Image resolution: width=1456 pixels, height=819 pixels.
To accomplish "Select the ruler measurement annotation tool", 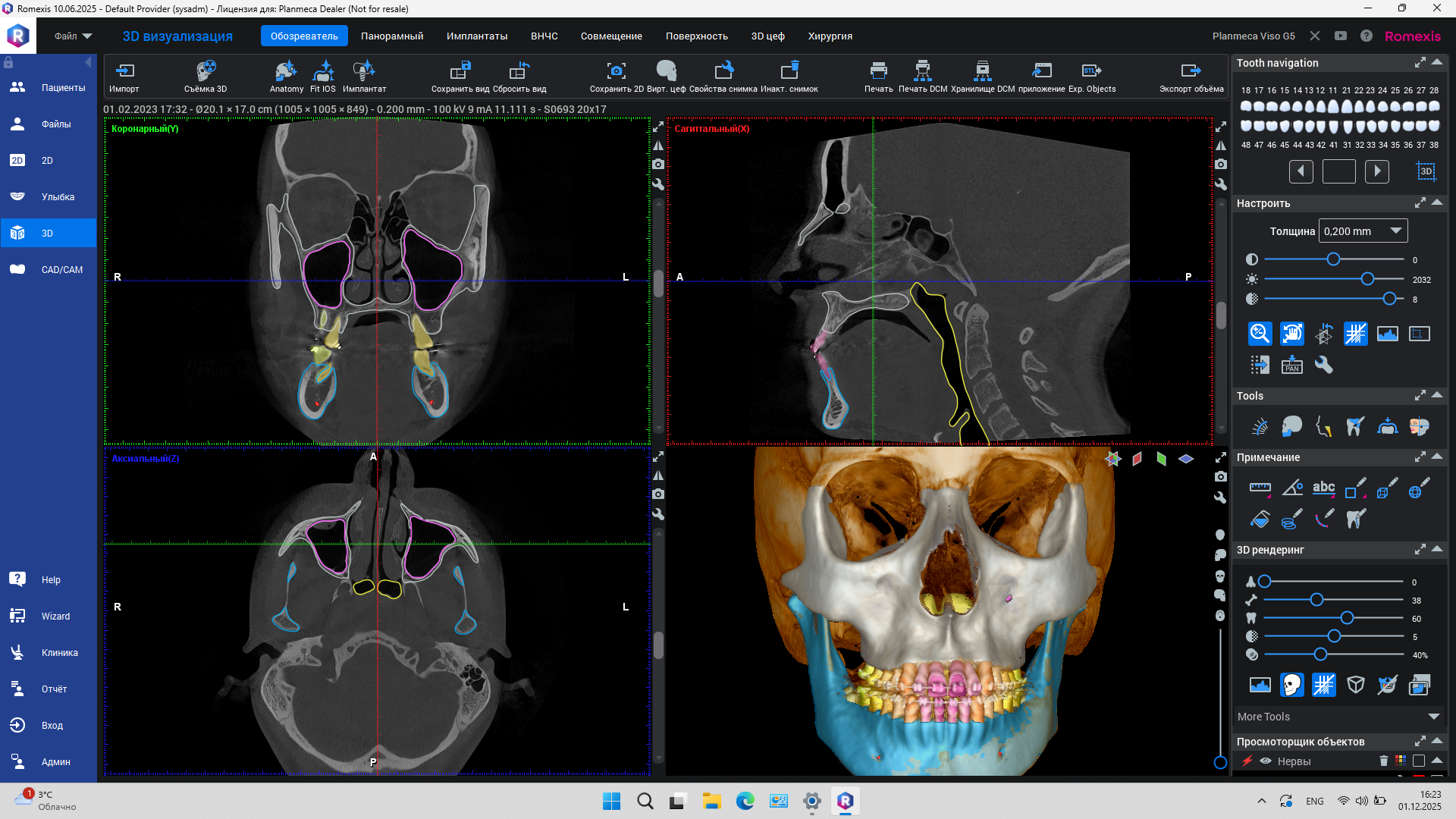I will 1260,488.
